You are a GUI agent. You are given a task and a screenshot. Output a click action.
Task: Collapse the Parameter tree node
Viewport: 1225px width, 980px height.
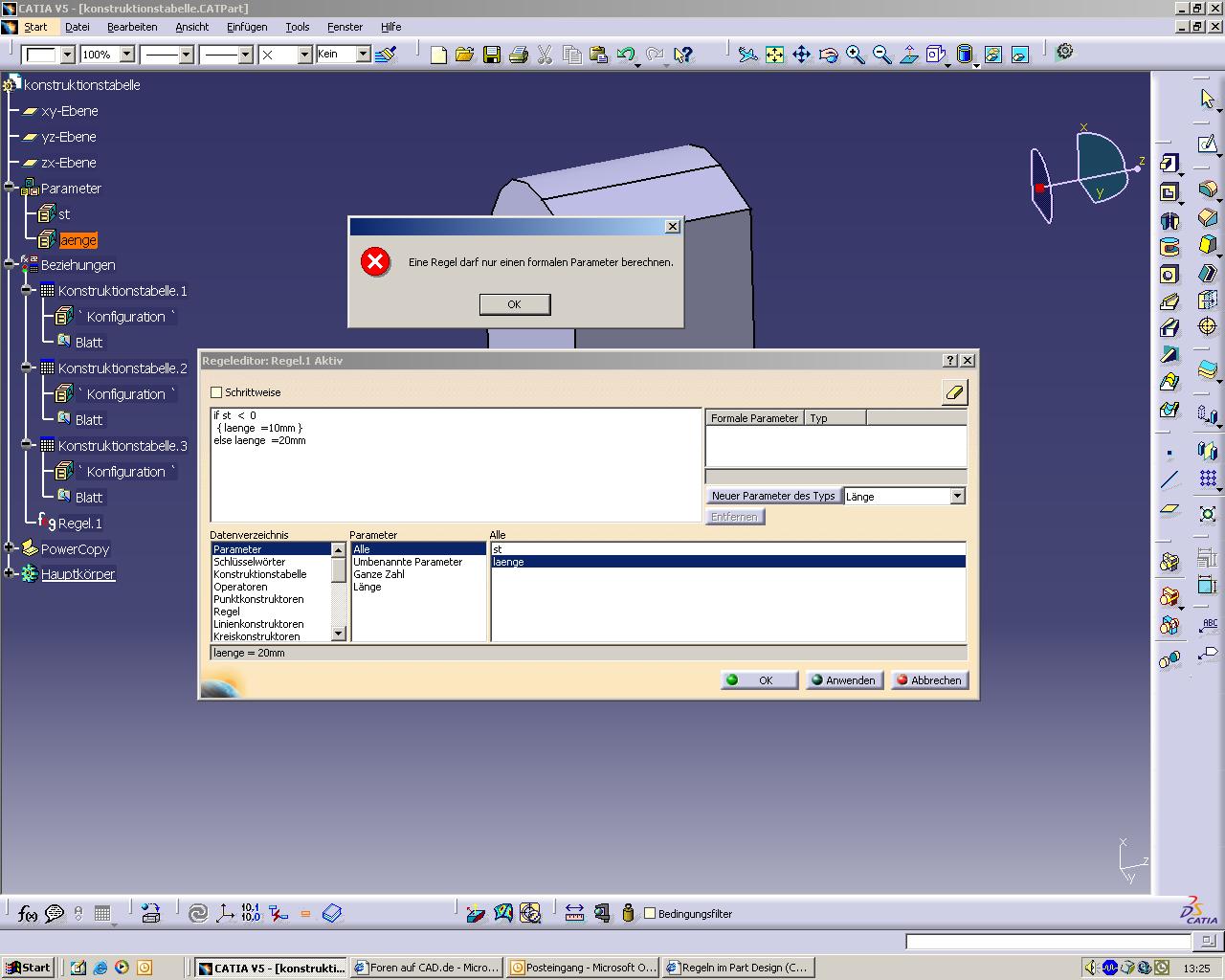coord(10,189)
